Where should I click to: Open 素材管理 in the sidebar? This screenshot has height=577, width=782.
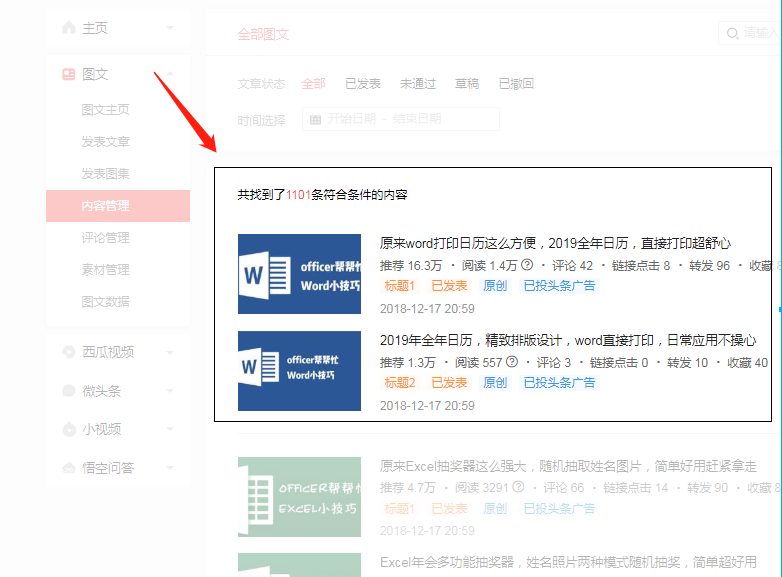point(105,270)
